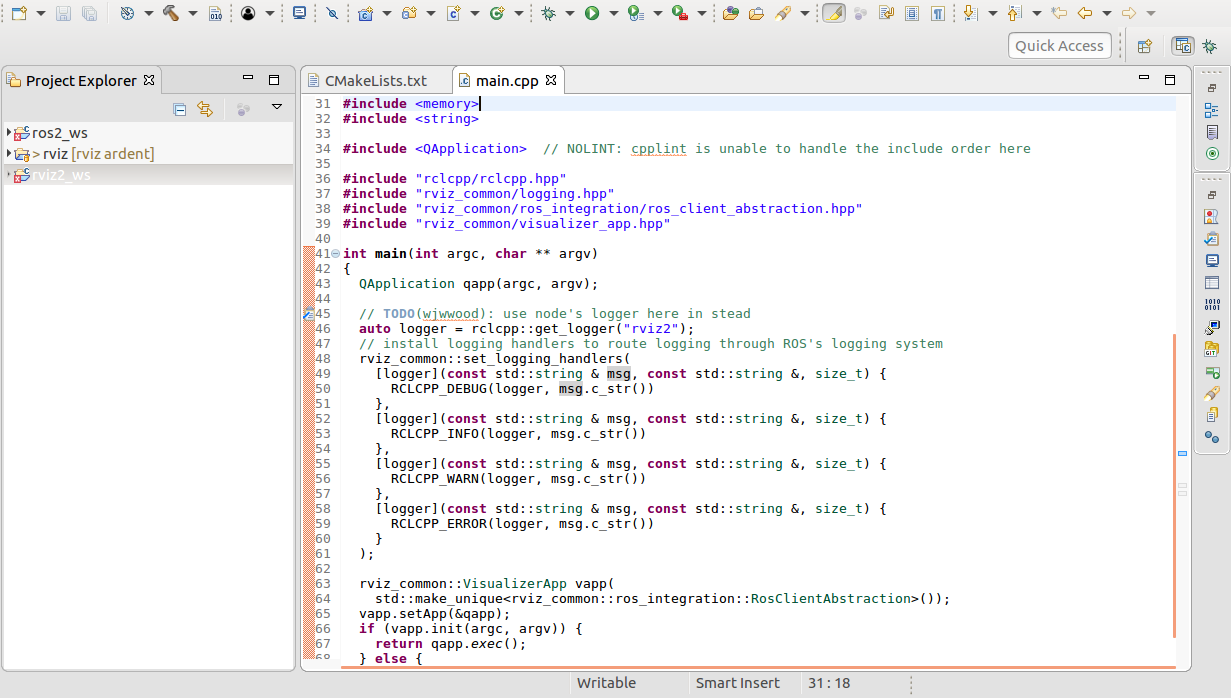
Task: Click the Debug bug icon in toolbar
Action: click(x=548, y=13)
